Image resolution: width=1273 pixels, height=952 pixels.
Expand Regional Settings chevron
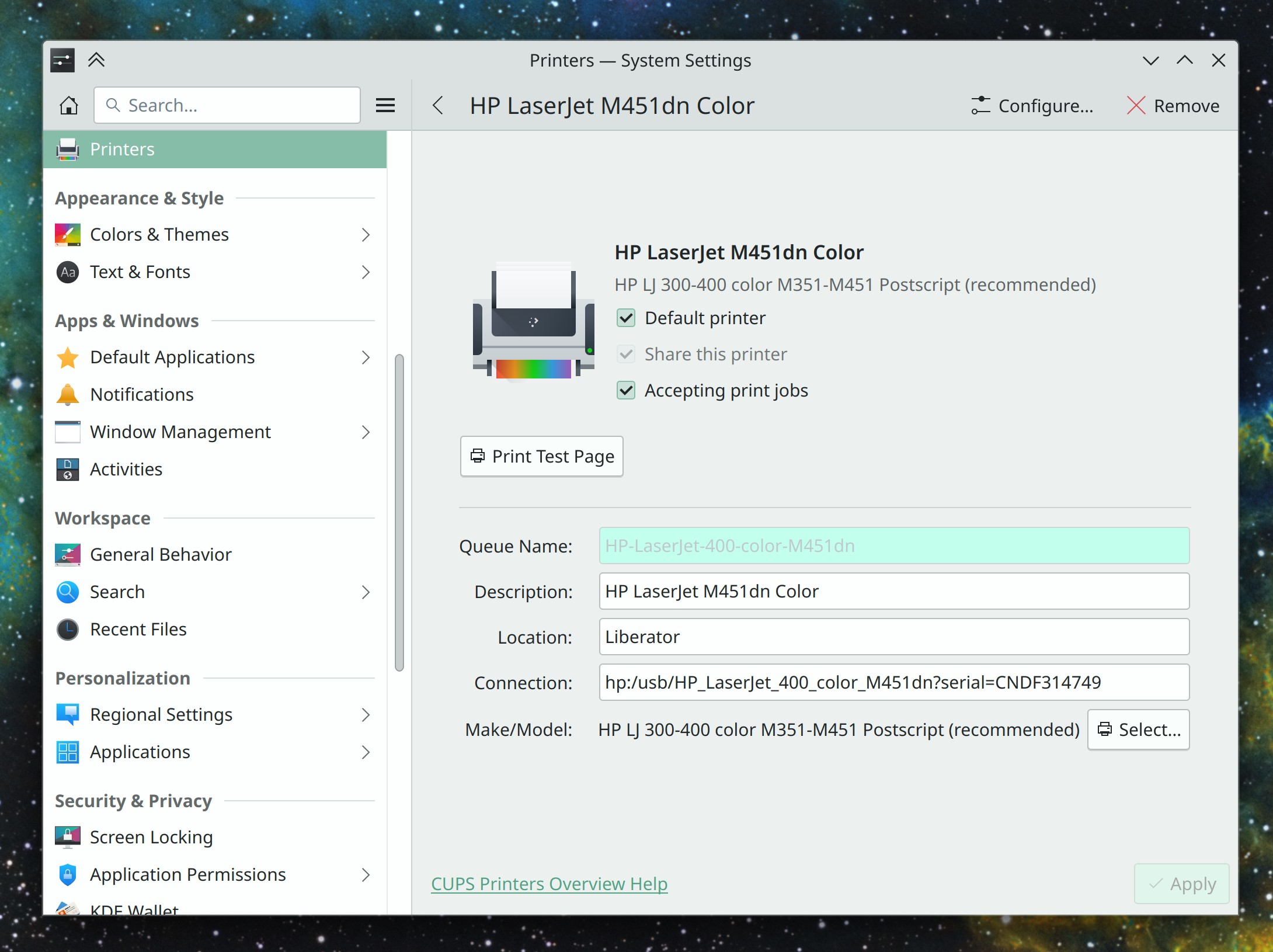tap(366, 715)
